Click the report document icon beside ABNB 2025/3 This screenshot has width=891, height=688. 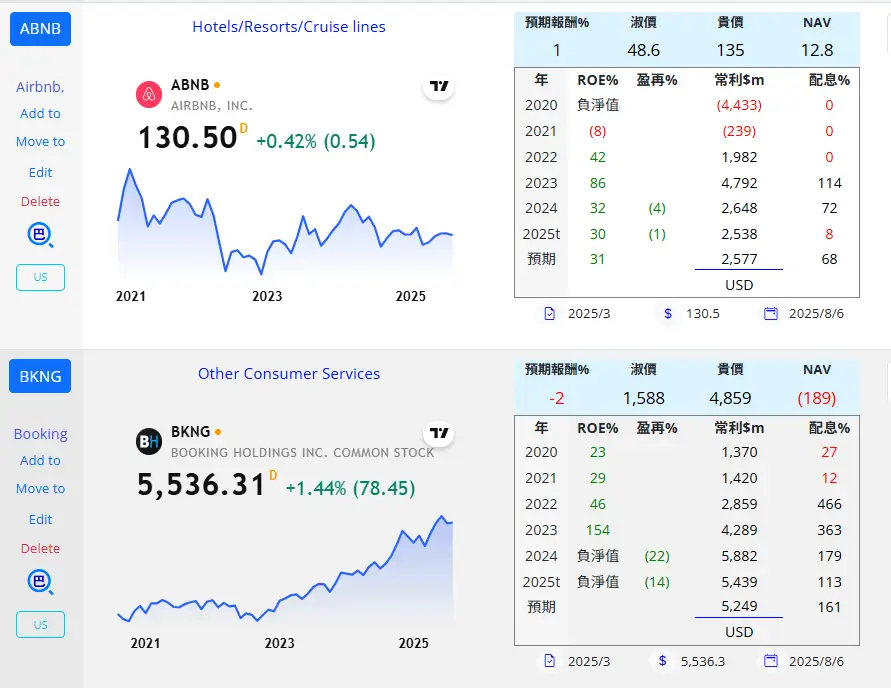[549, 314]
